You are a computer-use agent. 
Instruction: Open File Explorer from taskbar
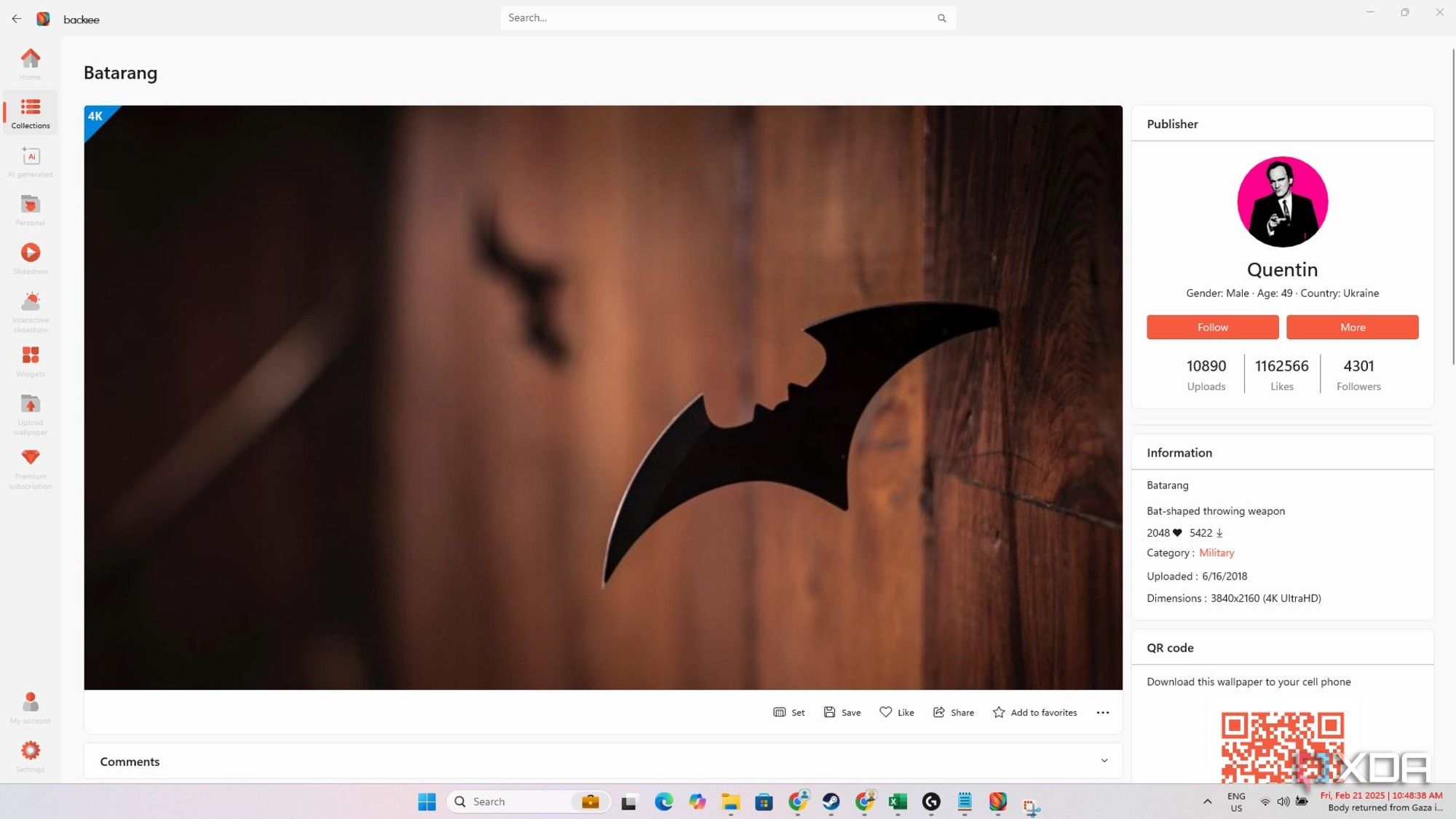pyautogui.click(x=730, y=802)
